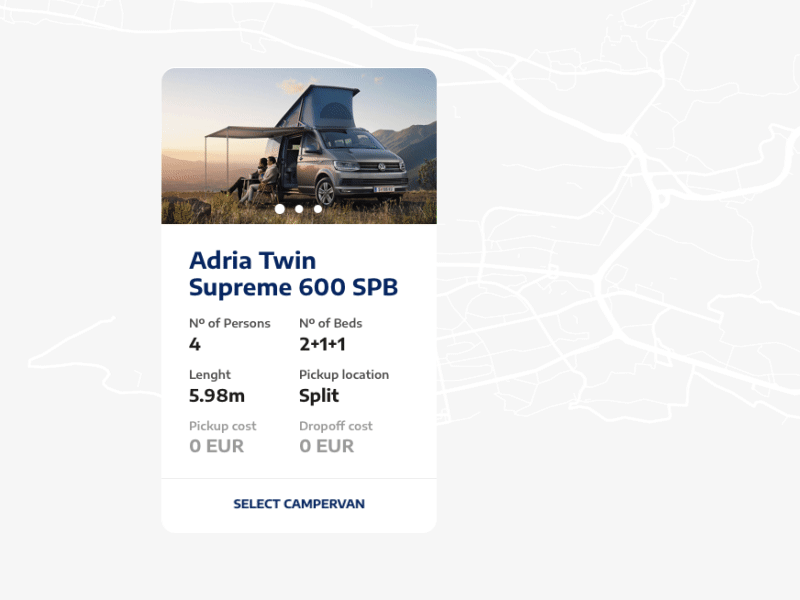Click the Adria Twin Supreme 600 SPB title
The height and width of the screenshot is (600, 800).
click(293, 274)
